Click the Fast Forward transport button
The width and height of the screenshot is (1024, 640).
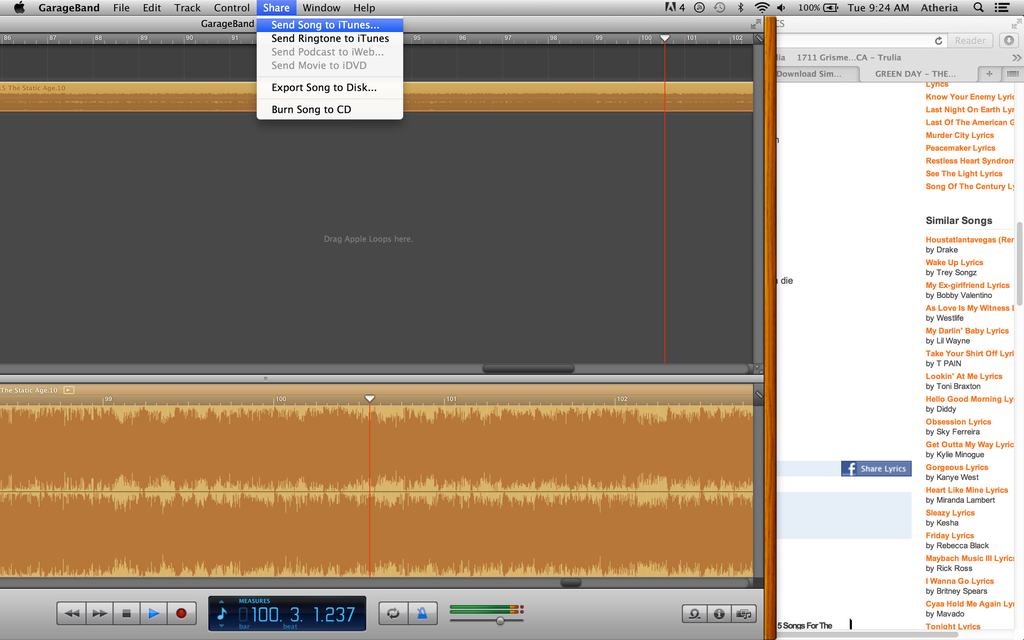[99, 613]
